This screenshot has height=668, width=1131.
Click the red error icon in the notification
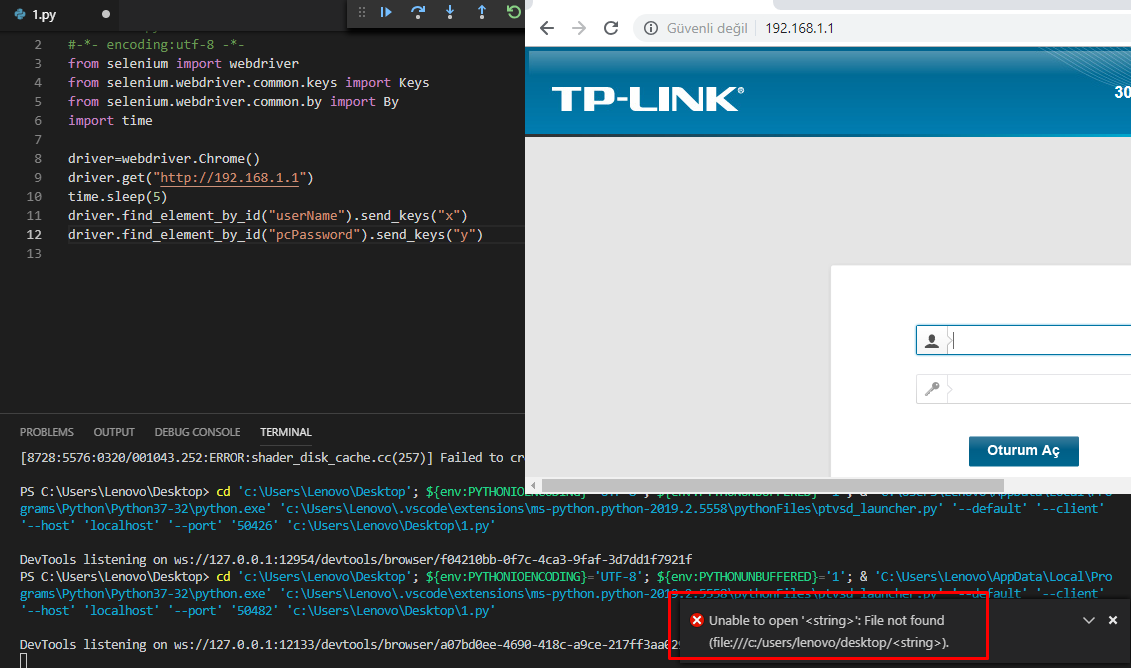[697, 620]
